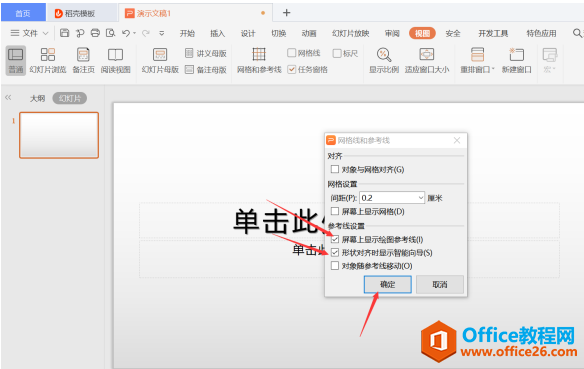Click 取消 to cancel dialog
The image size is (584, 369).
click(x=439, y=284)
